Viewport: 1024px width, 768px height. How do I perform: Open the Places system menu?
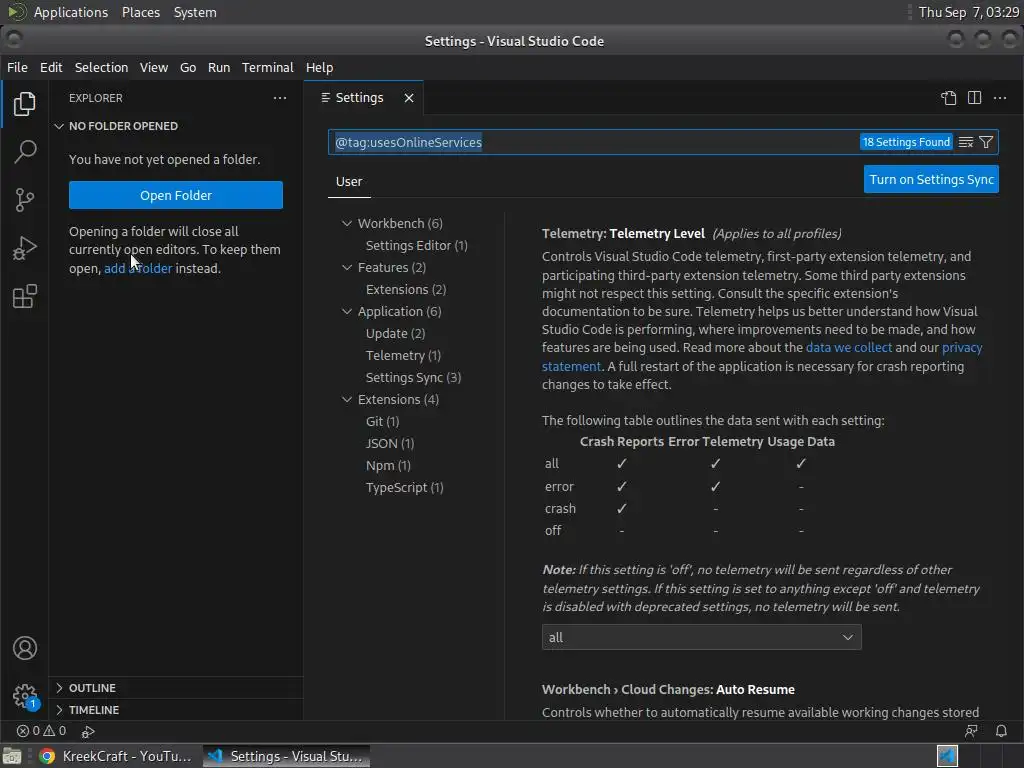click(x=140, y=12)
